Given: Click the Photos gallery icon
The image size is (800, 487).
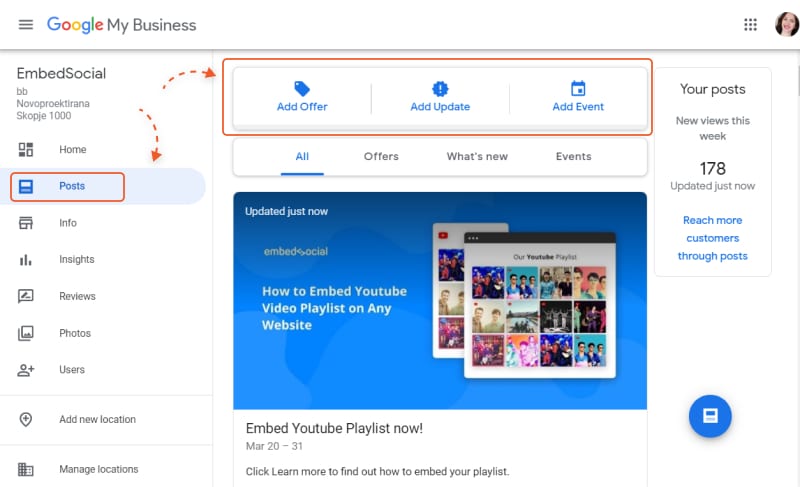Looking at the screenshot, I should point(26,333).
